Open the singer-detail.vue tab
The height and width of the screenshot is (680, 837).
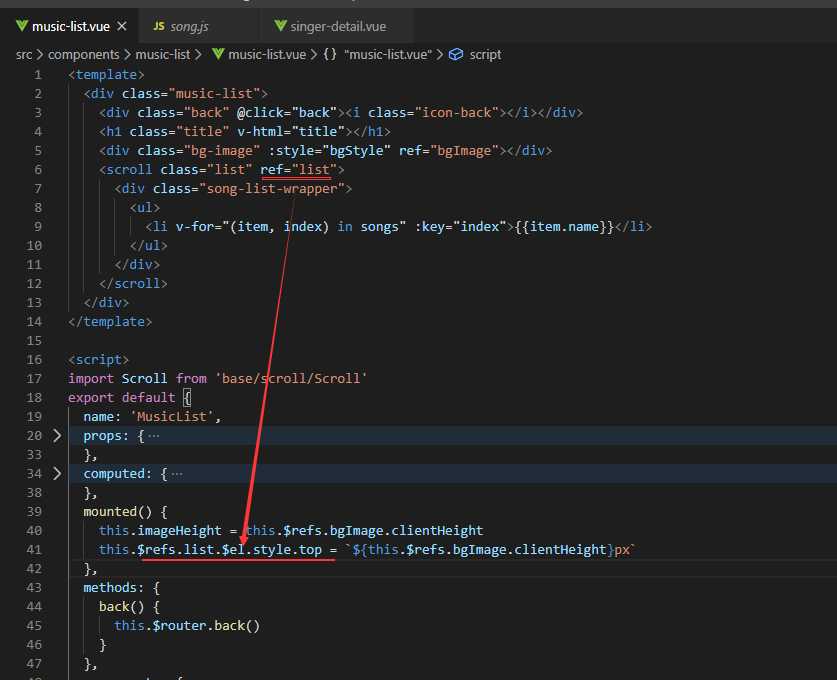337,26
